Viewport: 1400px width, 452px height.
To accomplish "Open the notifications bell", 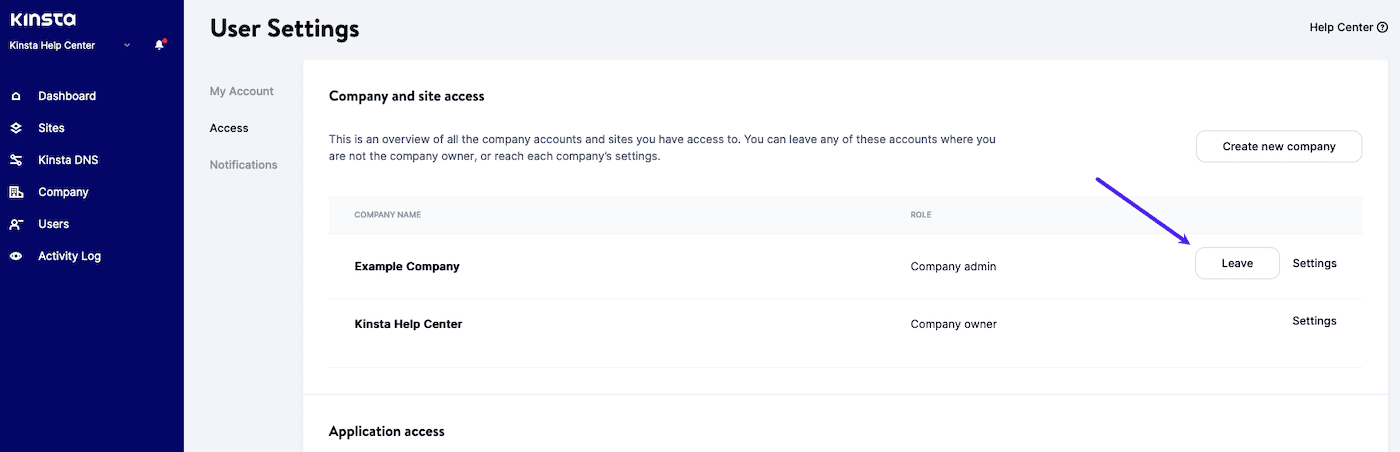I will pos(159,45).
